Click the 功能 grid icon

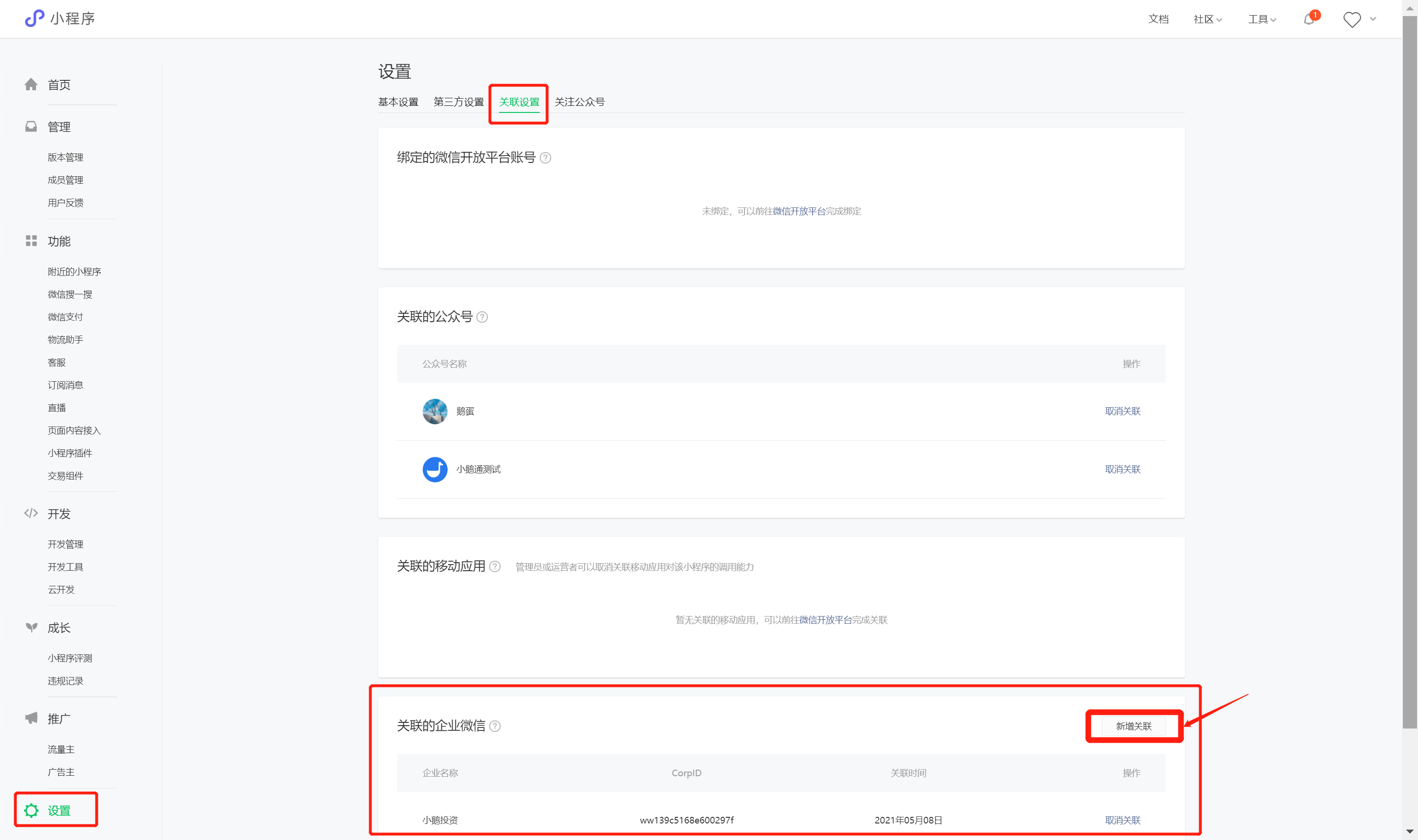[x=31, y=240]
